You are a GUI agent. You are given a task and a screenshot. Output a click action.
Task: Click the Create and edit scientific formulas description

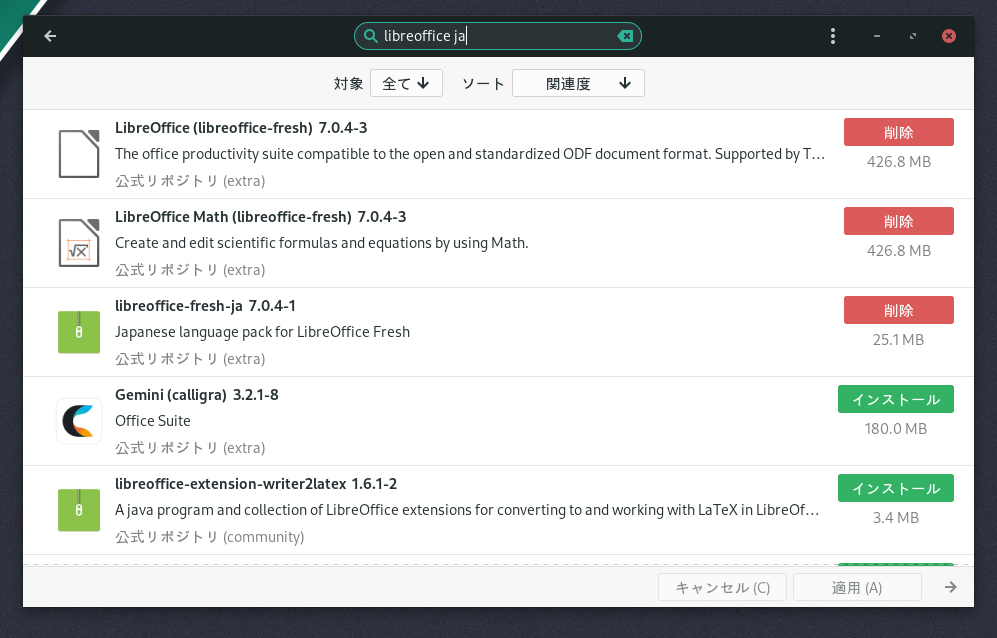pyautogui.click(x=322, y=243)
